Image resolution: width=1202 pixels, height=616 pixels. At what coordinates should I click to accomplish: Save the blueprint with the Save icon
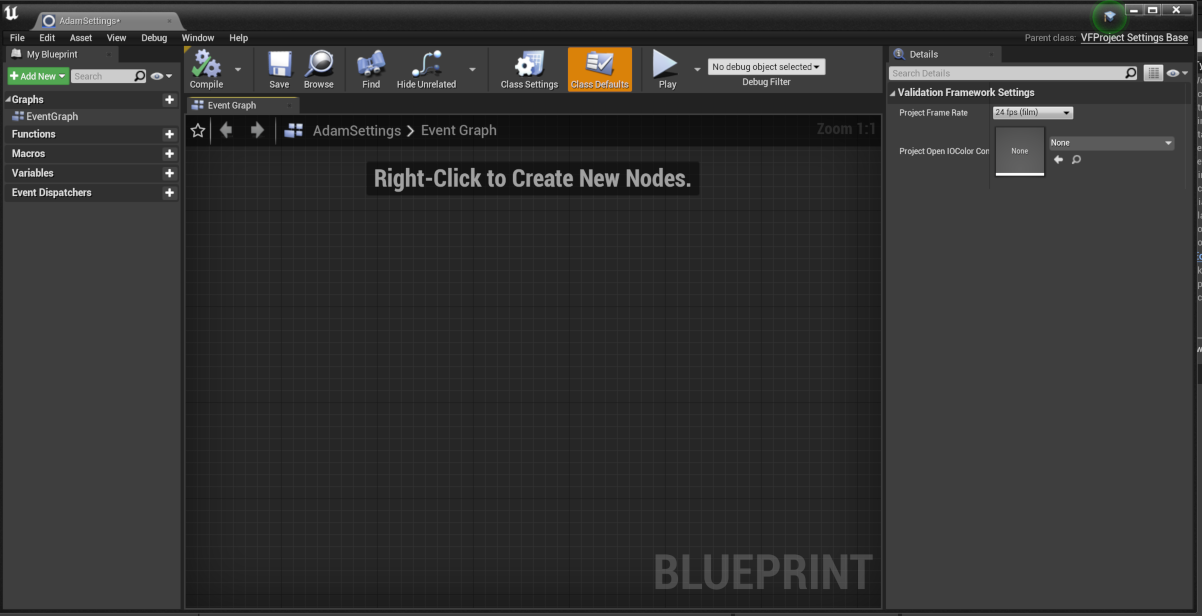coord(279,66)
